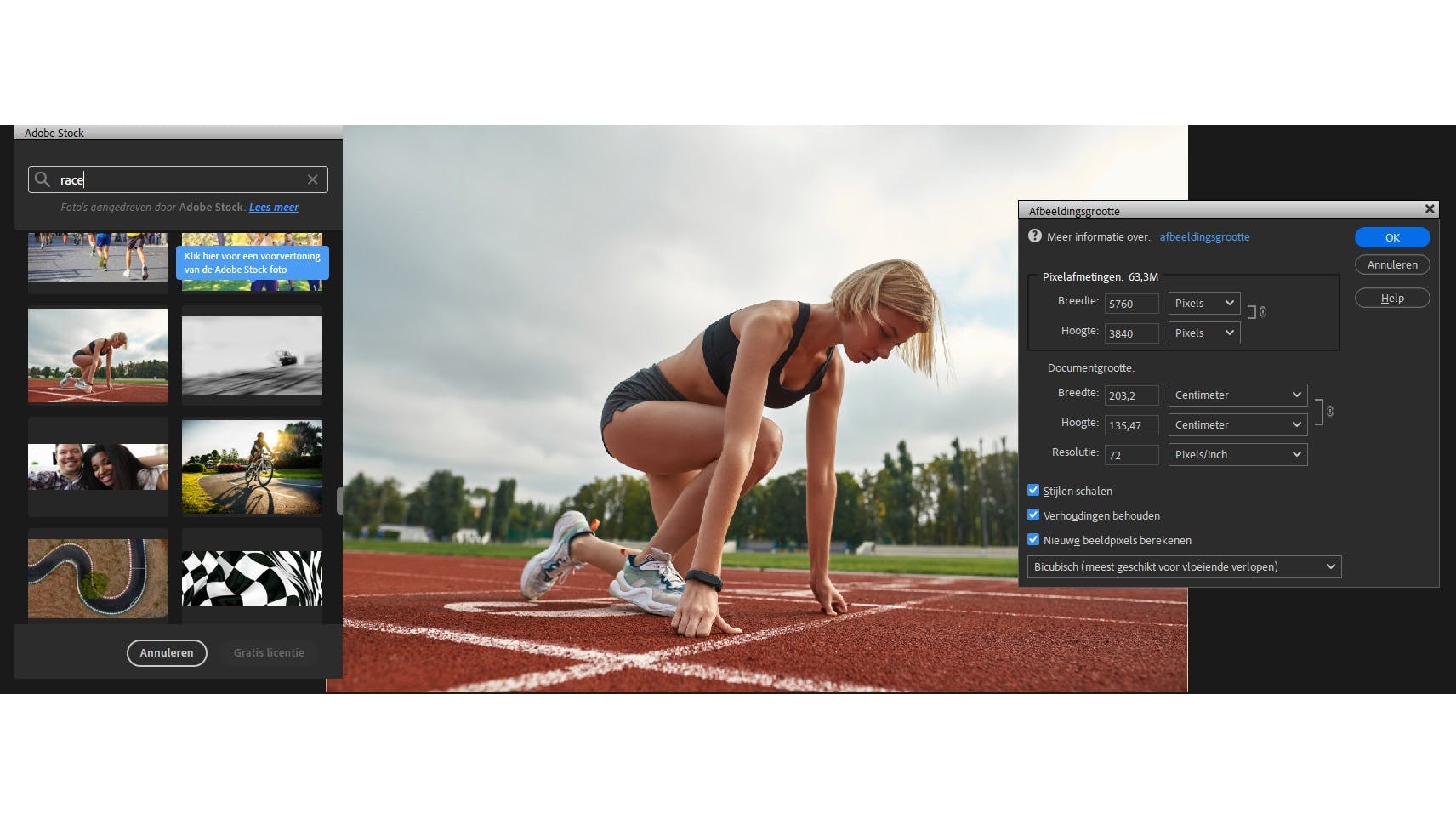Toggle the Stijlen schalen checkbox

[x=1033, y=491]
